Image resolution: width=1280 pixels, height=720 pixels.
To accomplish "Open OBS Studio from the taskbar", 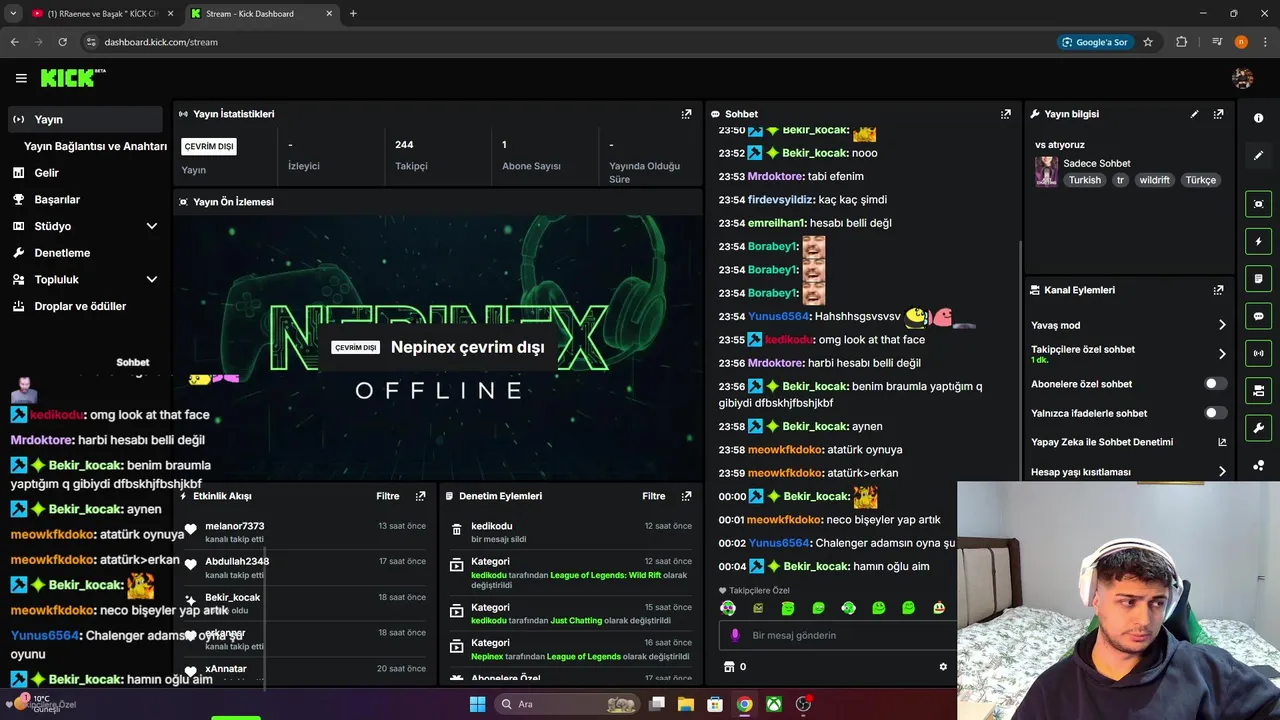I will (x=803, y=704).
